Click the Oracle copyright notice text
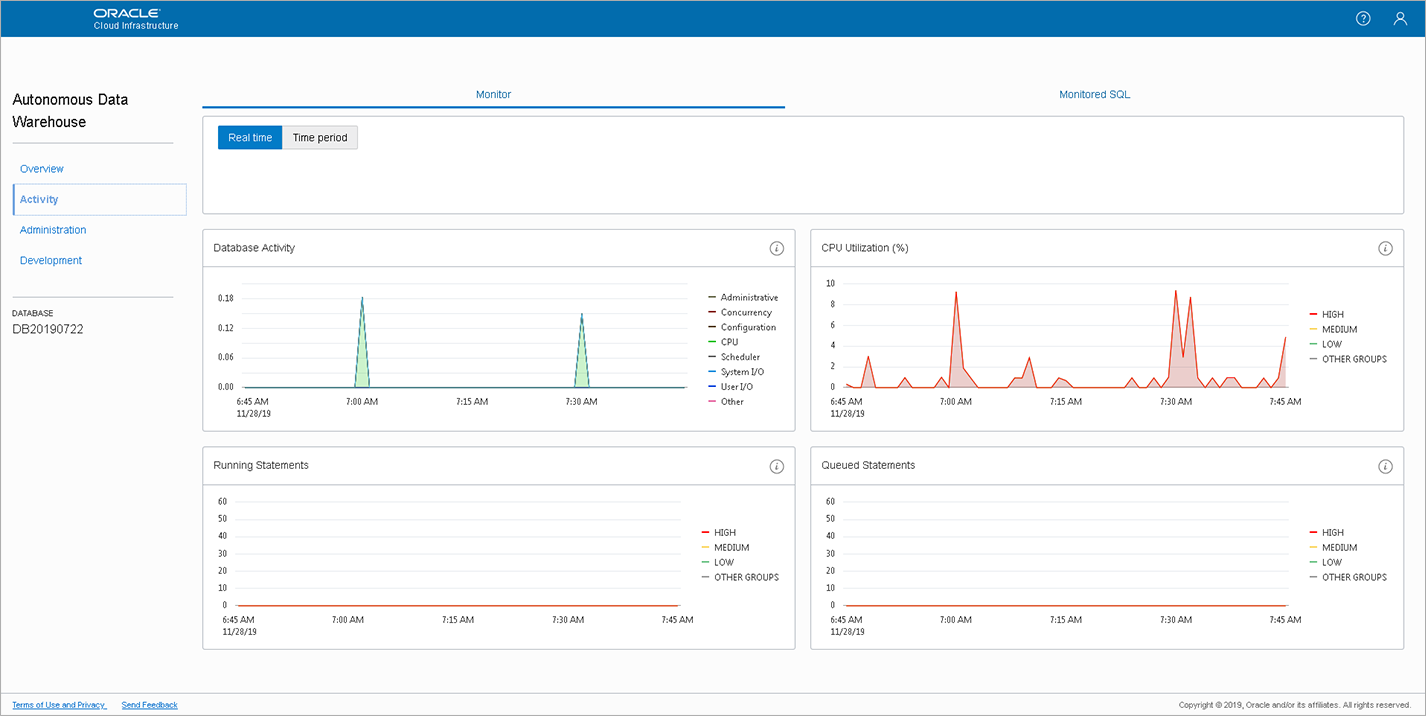1426x716 pixels. [1295, 705]
